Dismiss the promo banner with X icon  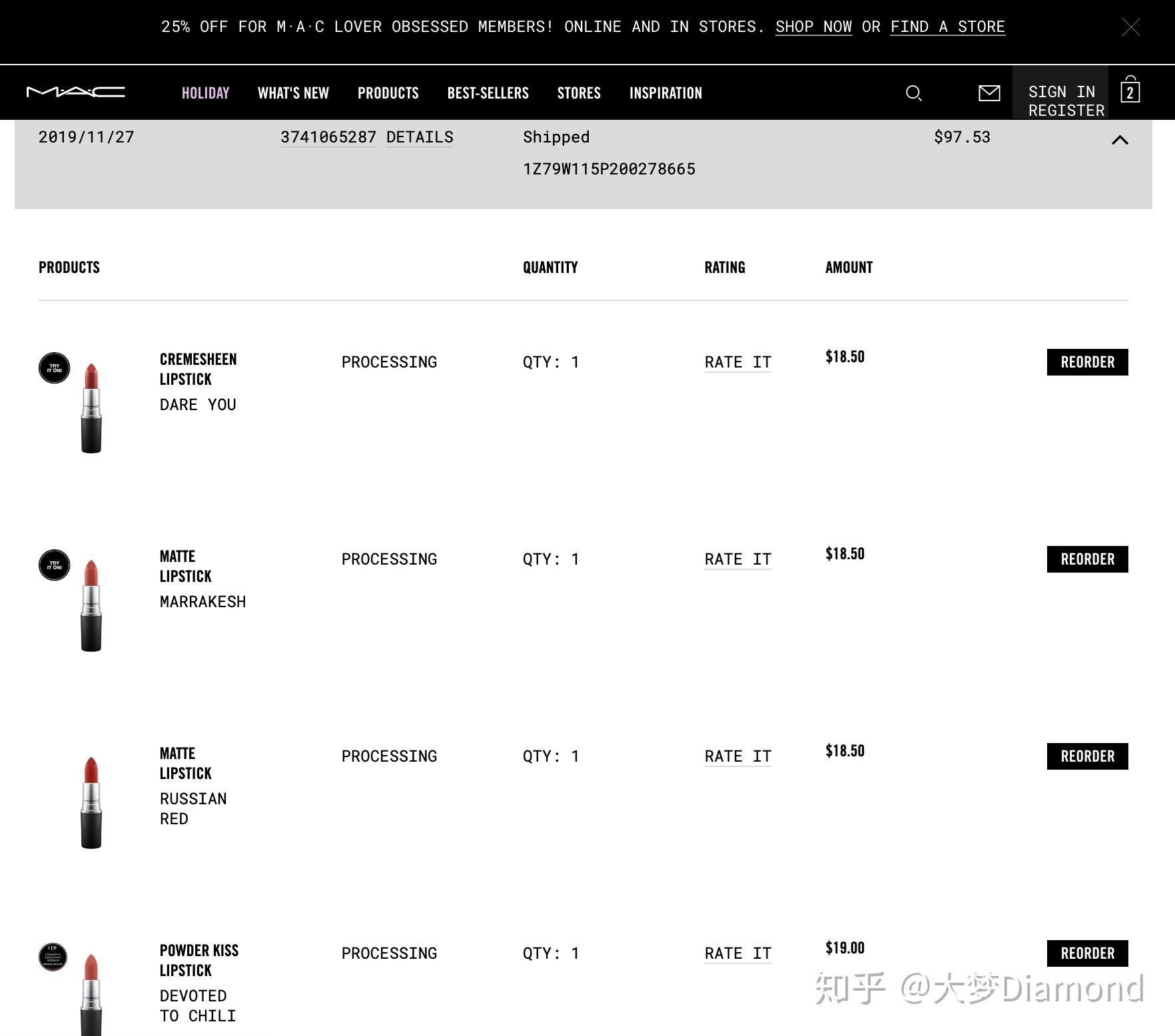point(1131,27)
